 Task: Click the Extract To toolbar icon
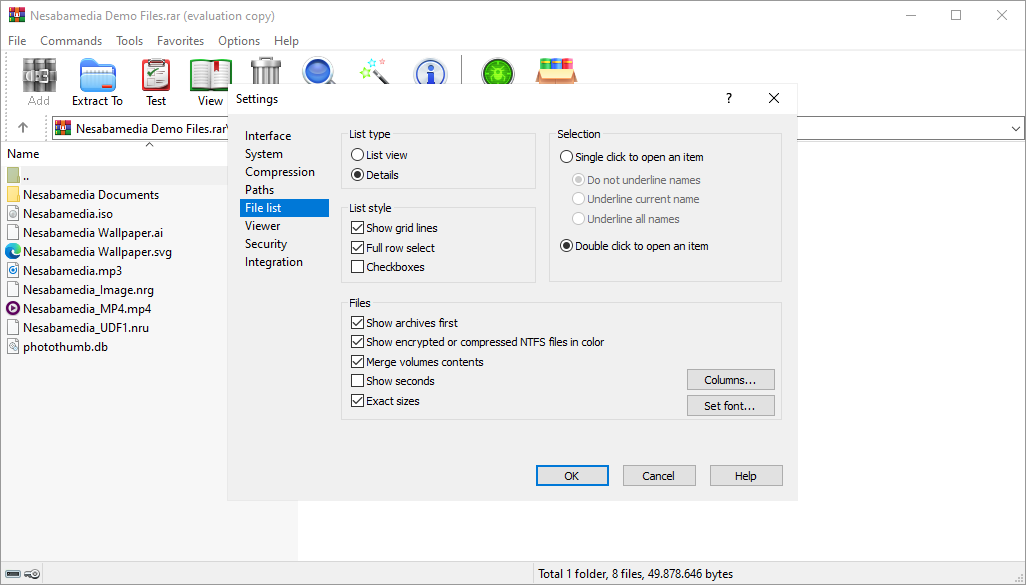pyautogui.click(x=97, y=76)
